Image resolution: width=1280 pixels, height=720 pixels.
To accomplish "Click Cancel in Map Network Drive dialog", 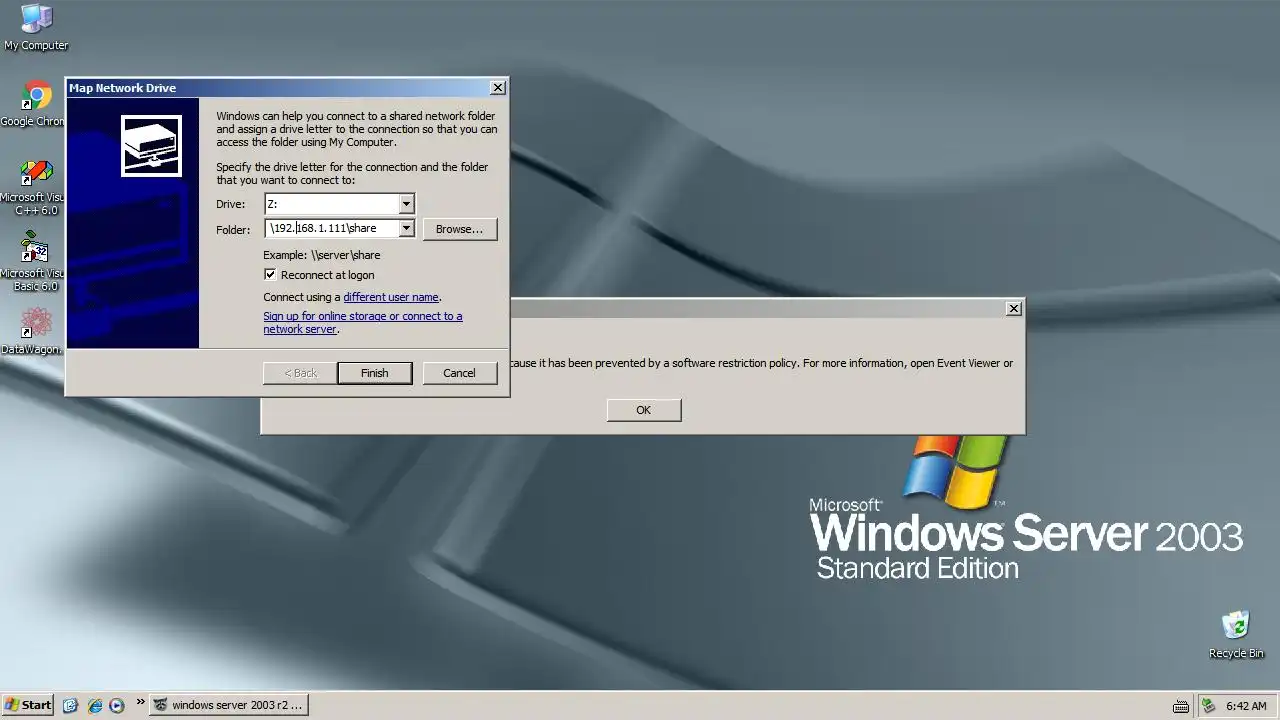I will click(x=459, y=373).
